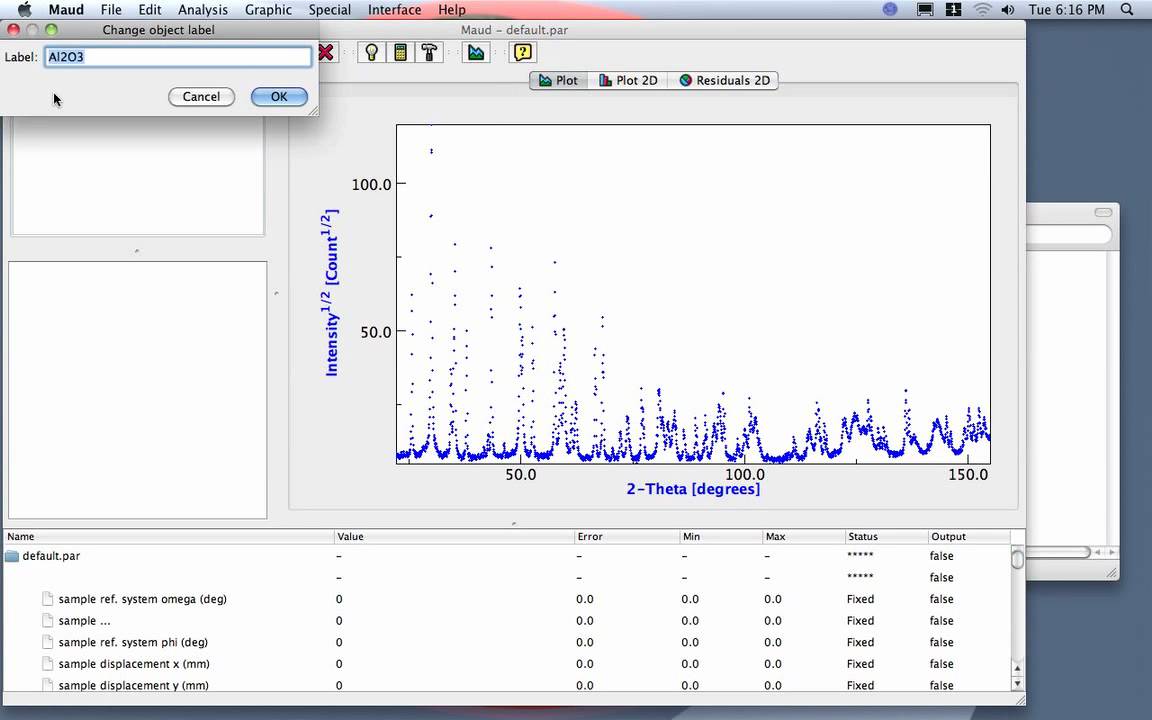Click the Max column header
The height and width of the screenshot is (720, 1152).
(x=803, y=536)
